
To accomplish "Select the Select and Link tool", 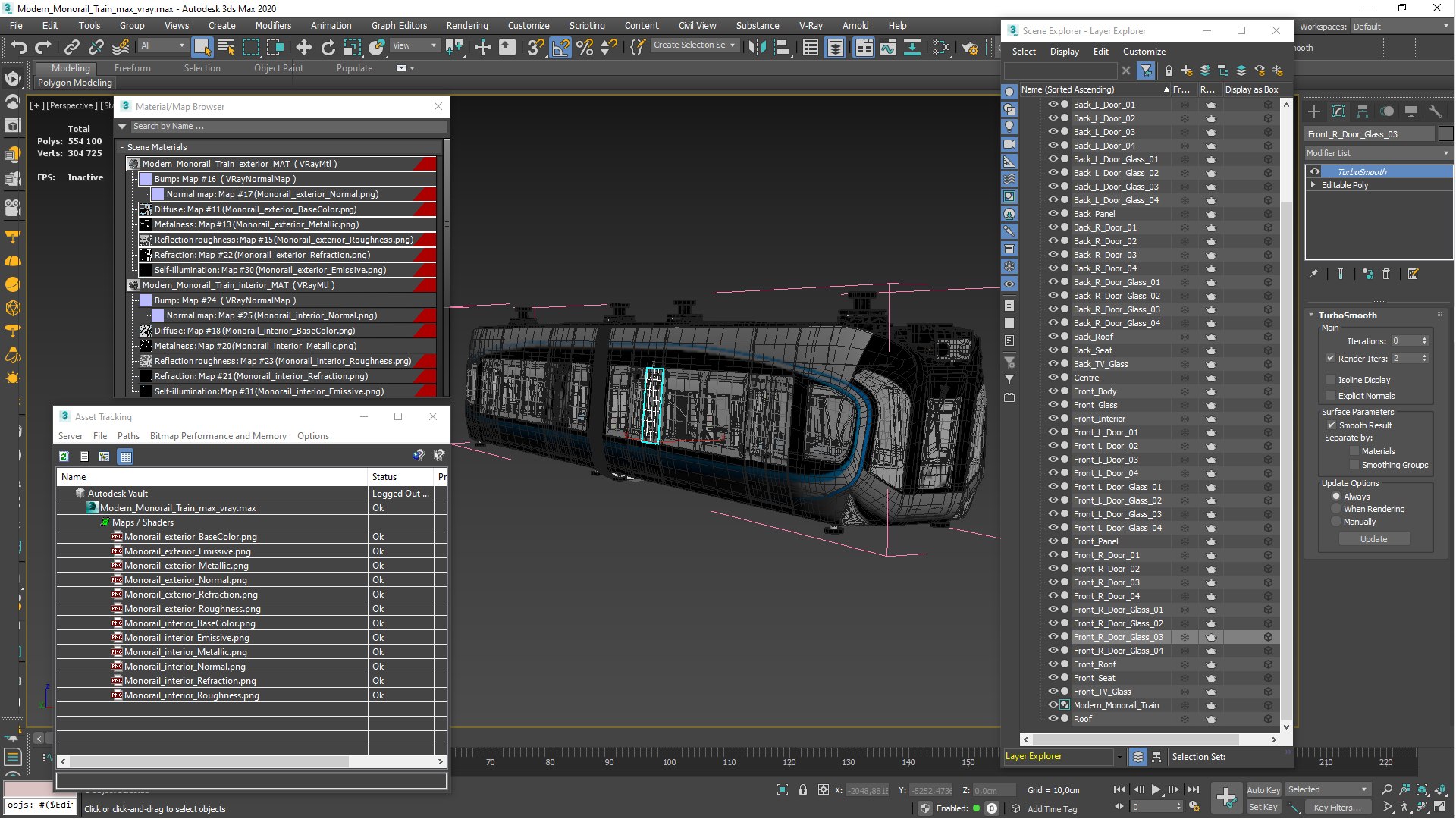I will tap(71, 48).
